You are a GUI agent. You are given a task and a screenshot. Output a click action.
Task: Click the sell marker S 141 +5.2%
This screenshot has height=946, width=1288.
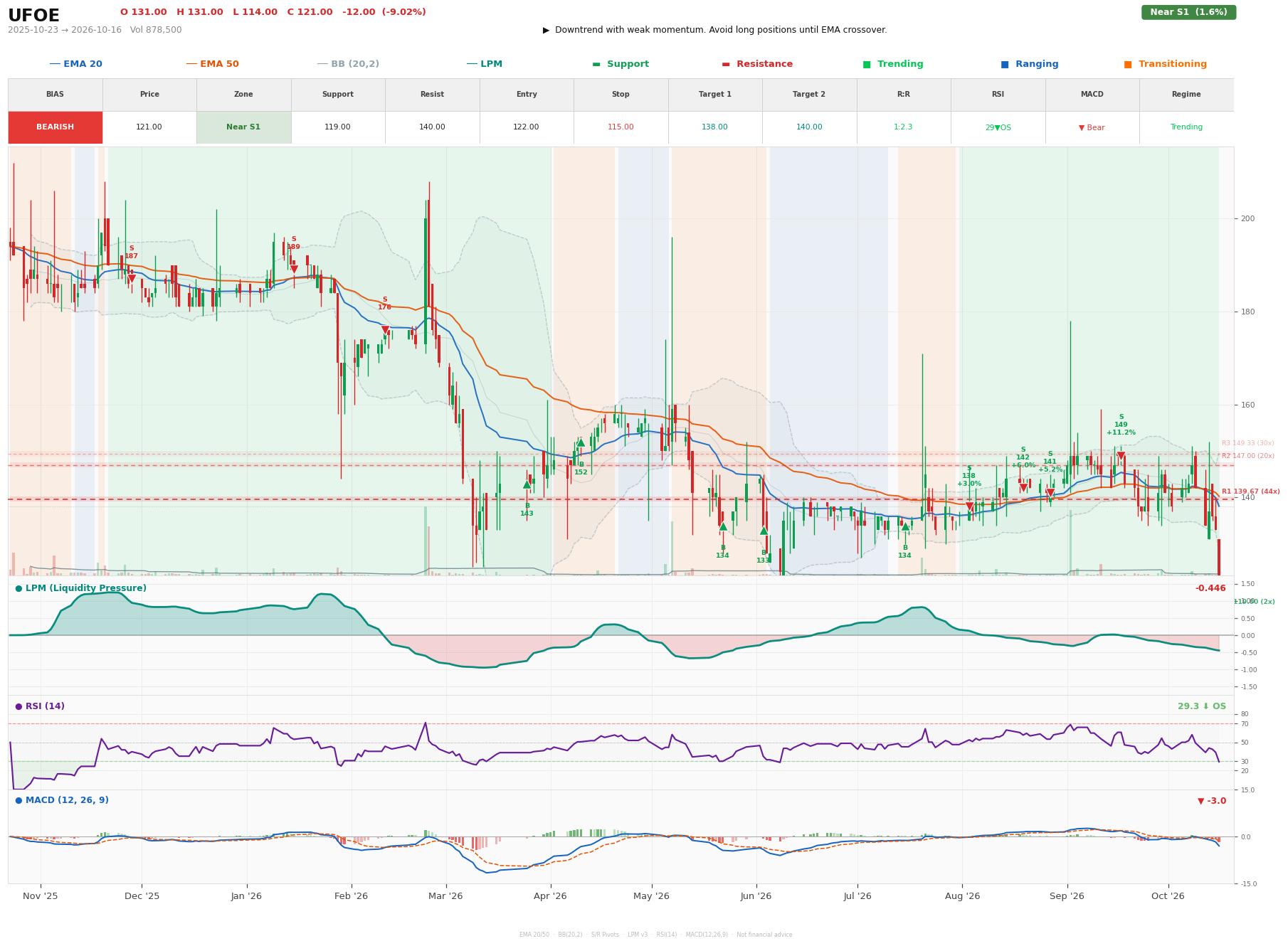(x=1050, y=493)
